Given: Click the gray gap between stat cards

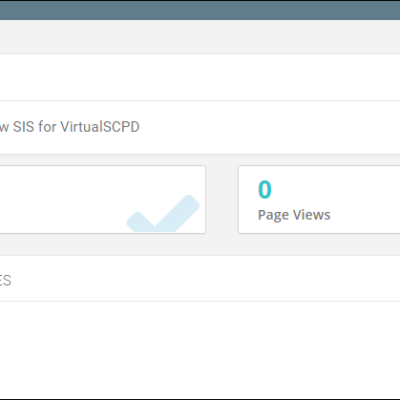Looking at the screenshot, I should (x=222, y=199).
